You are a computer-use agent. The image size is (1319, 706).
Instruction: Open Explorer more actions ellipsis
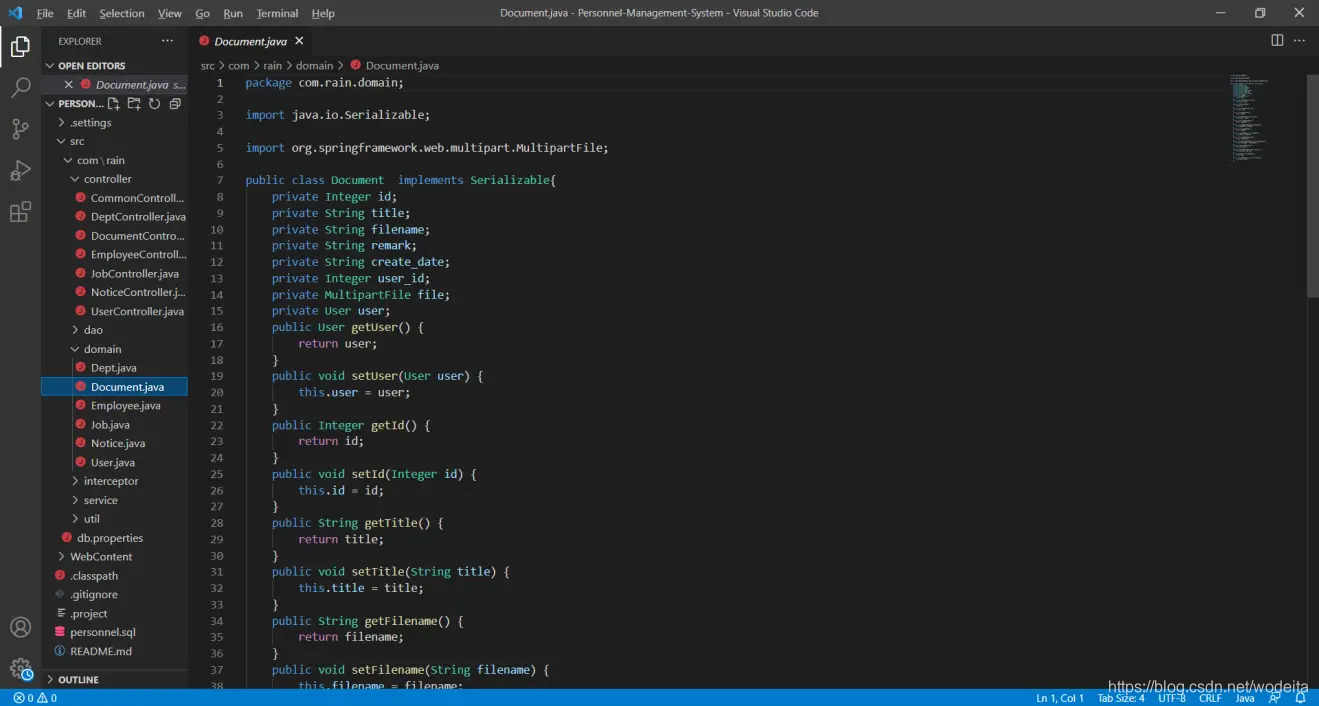[x=167, y=41]
